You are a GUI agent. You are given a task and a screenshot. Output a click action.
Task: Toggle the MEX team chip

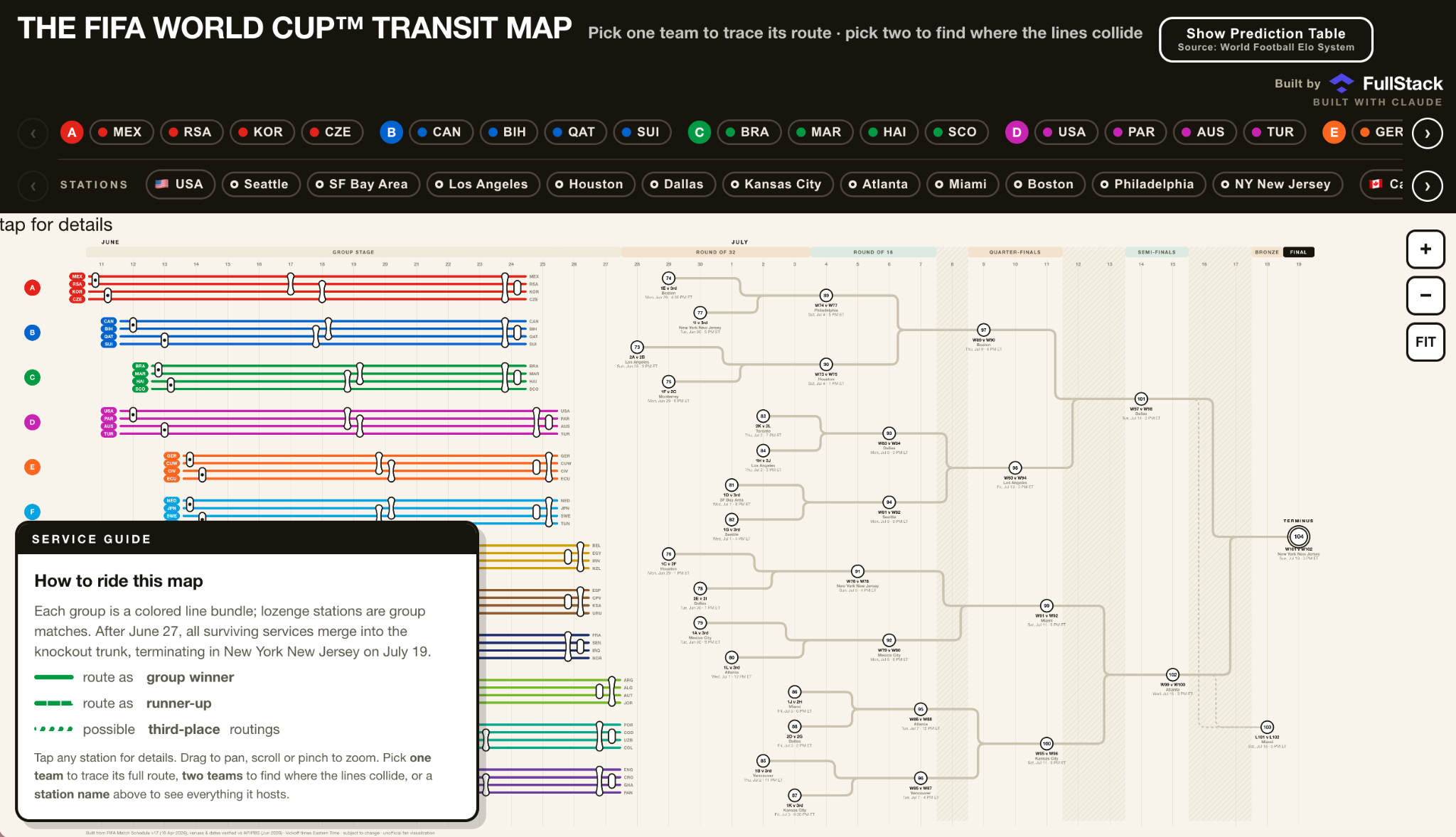(x=122, y=132)
